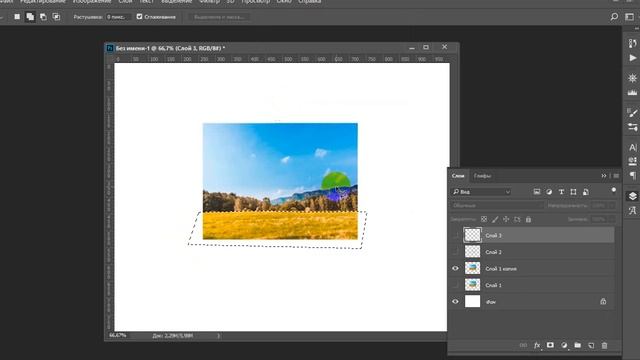Create a new layer group
Image resolution: width=640 pixels, height=360 pixels.
coord(578,345)
